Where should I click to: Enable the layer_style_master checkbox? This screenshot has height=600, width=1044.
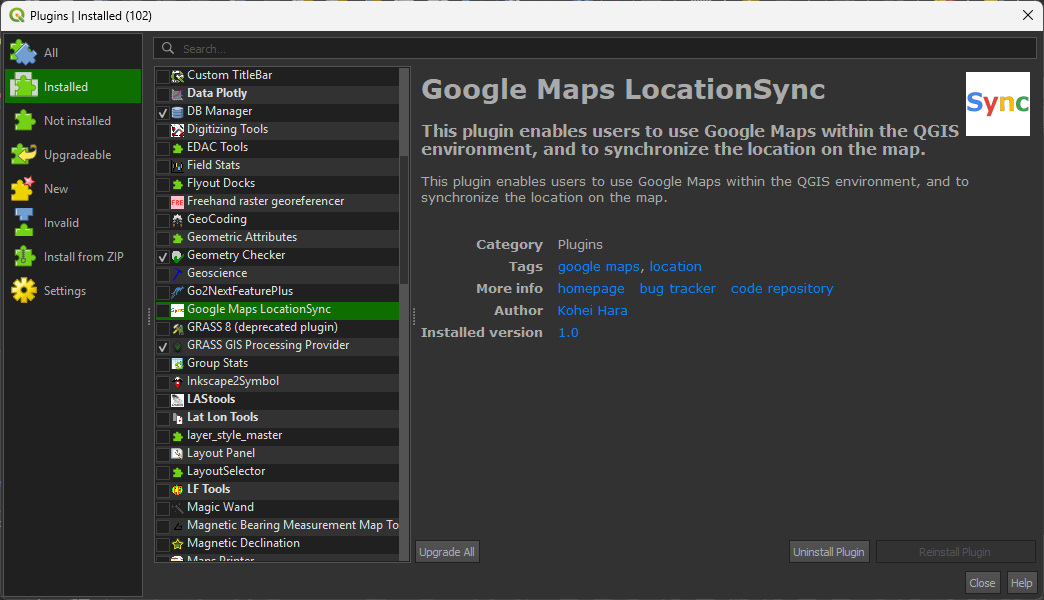[x=162, y=436]
